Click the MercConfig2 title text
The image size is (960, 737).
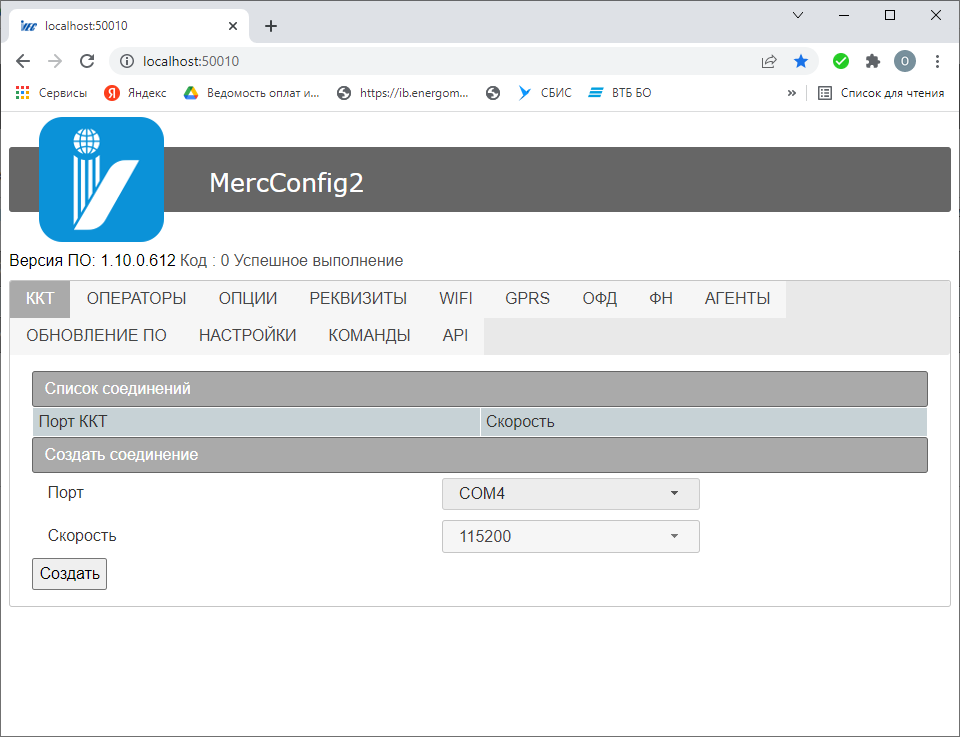pyautogui.click(x=287, y=182)
